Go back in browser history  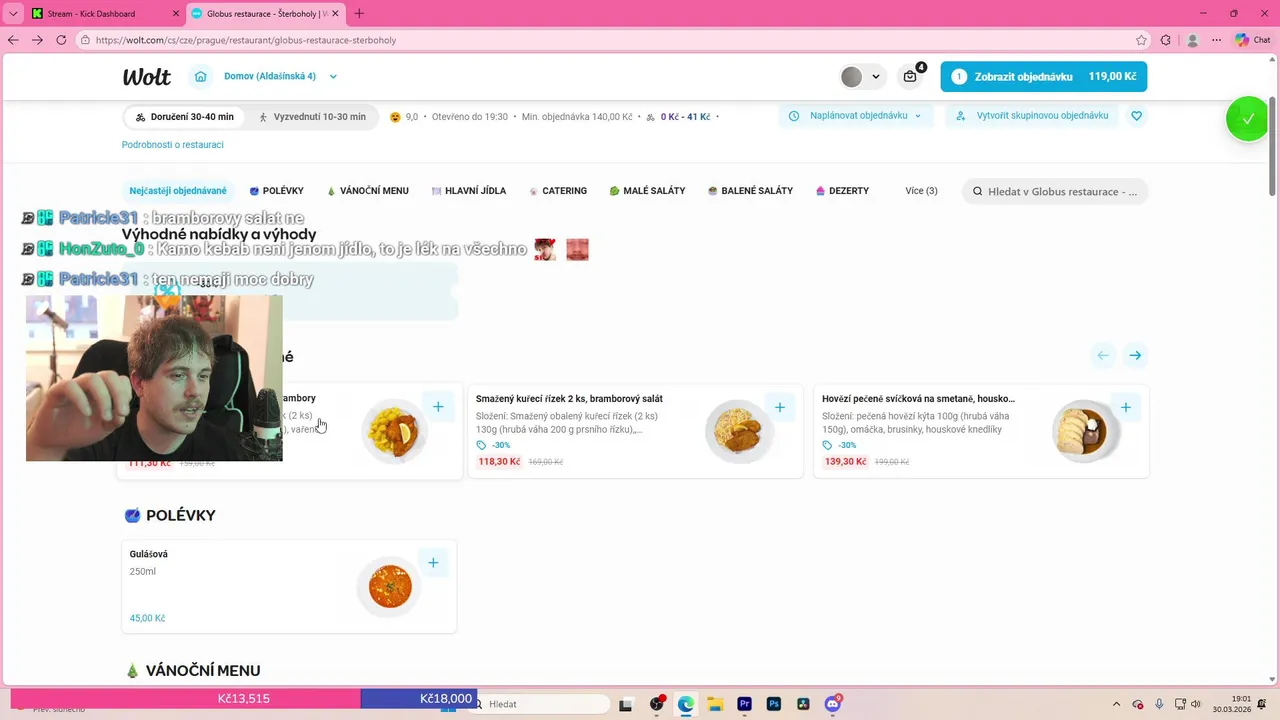click(13, 40)
